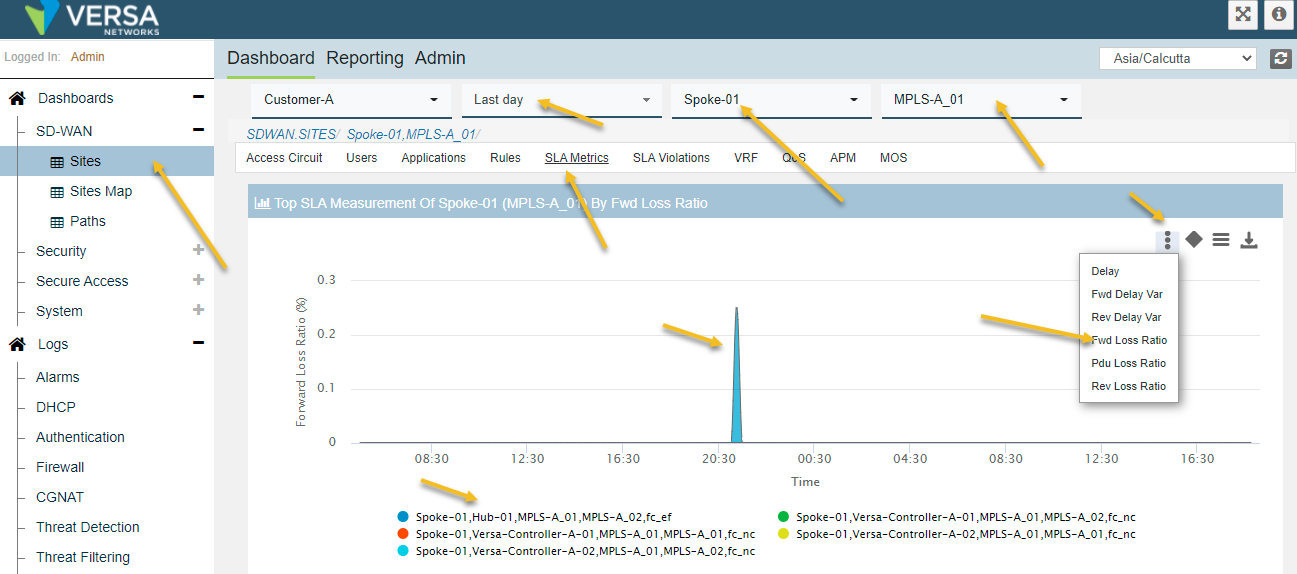Viewport: 1297px width, 574px height.
Task: Click the Spoke-01,MPLS-A_01 breadcrumb link
Action: point(411,134)
